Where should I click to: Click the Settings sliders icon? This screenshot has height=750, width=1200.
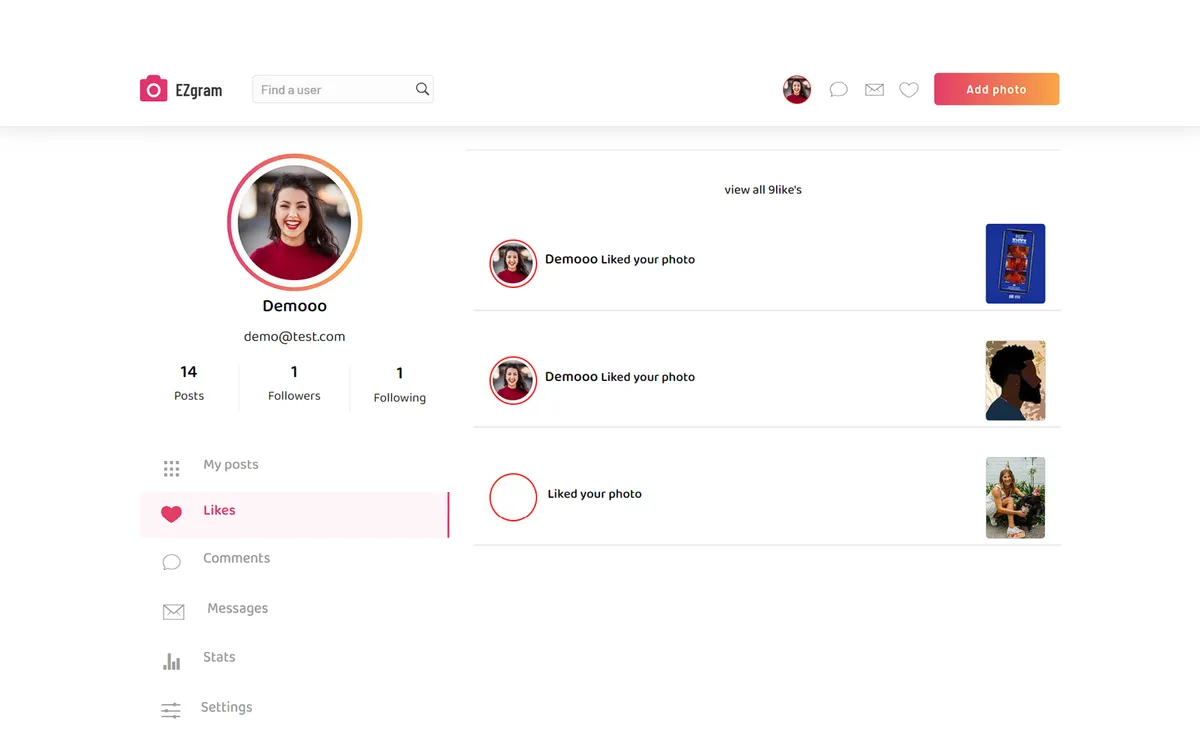[x=171, y=710]
